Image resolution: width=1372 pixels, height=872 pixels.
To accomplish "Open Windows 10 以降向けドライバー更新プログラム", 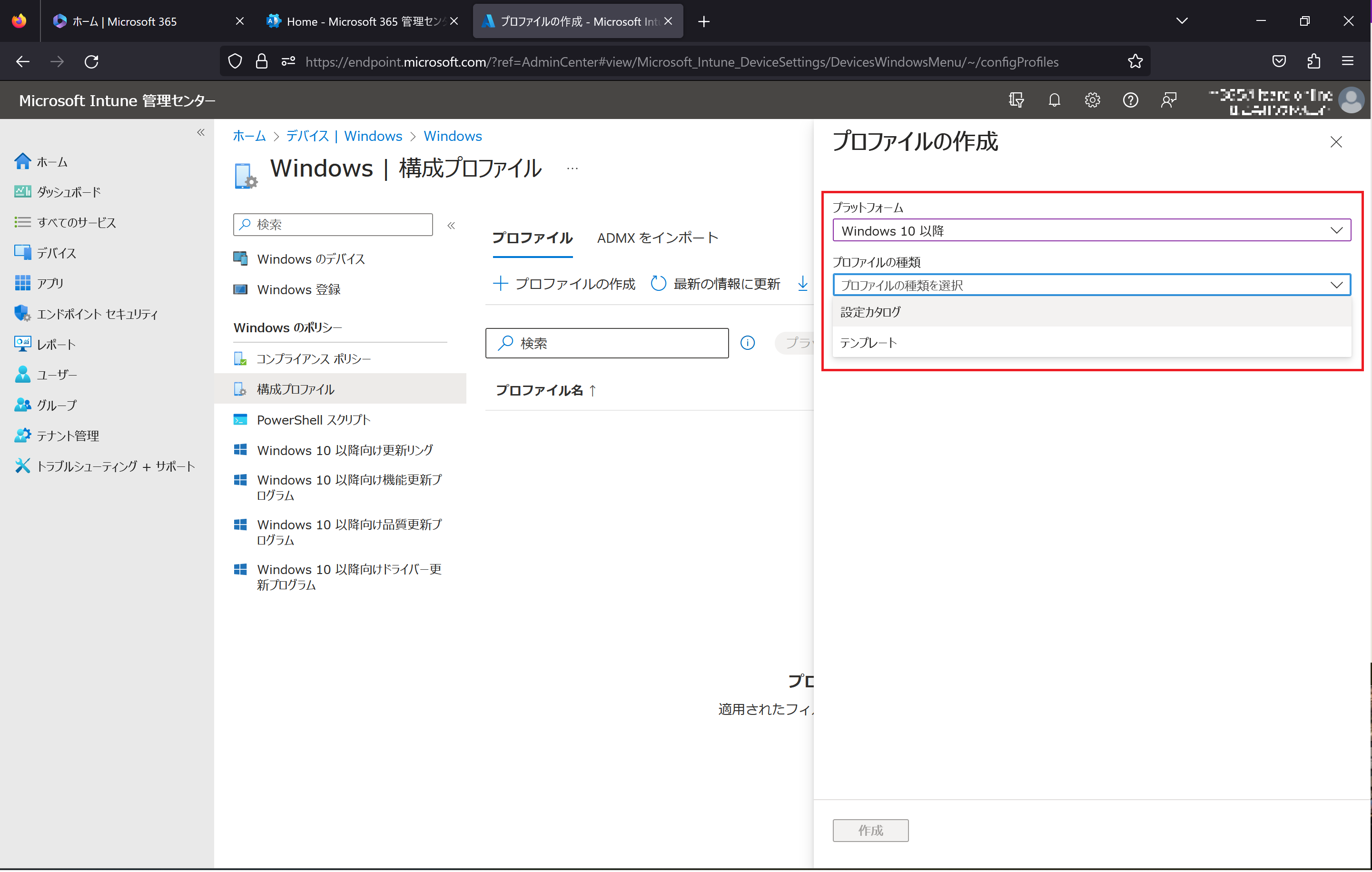I will pyautogui.click(x=338, y=577).
